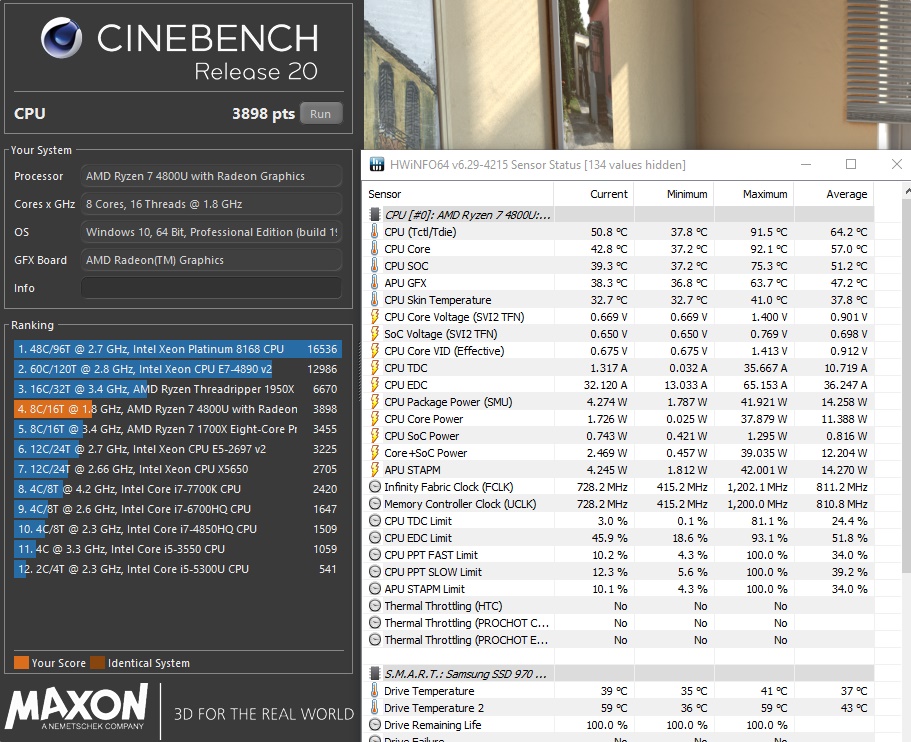Image resolution: width=911 pixels, height=742 pixels.
Task: Click the Drive Remaining Life row label
Action: tap(432, 725)
